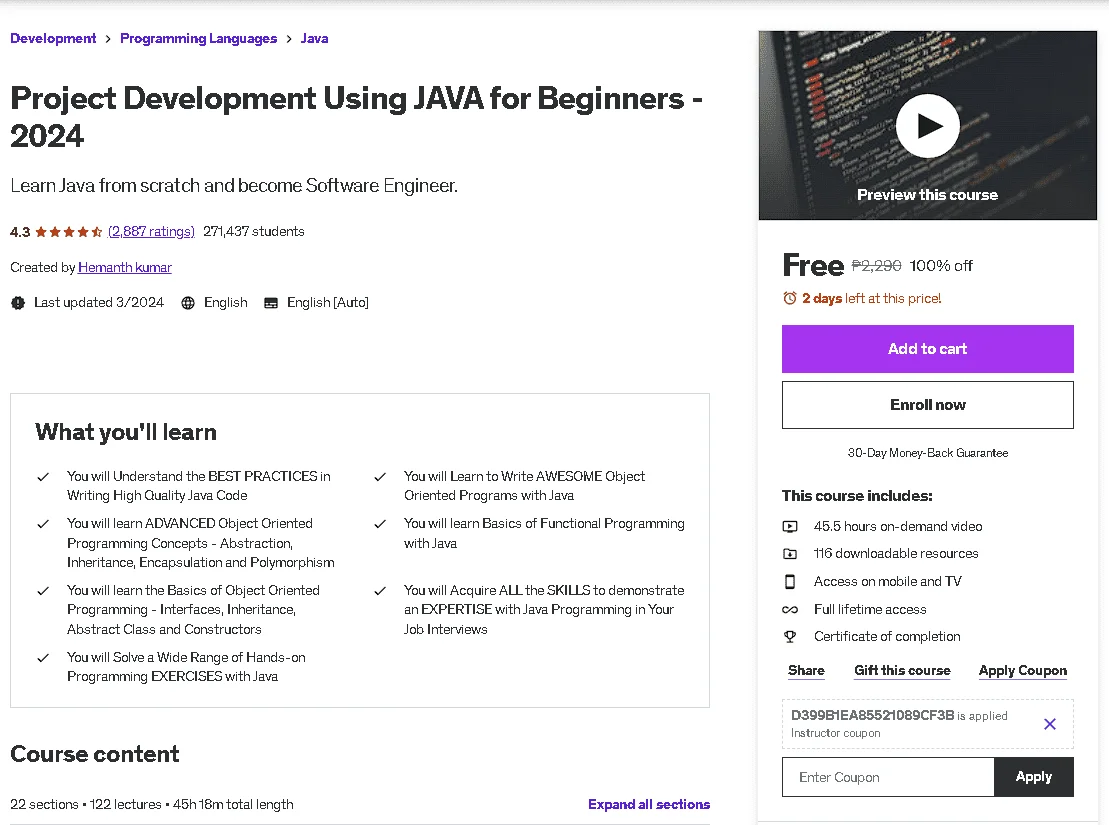
Task: Click checkmark beside ADVANCED Object Oriented item
Action: [x=43, y=524]
